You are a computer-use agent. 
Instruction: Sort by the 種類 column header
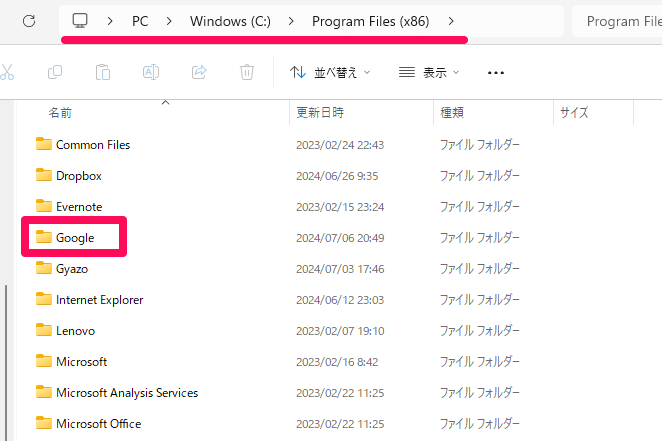point(452,112)
